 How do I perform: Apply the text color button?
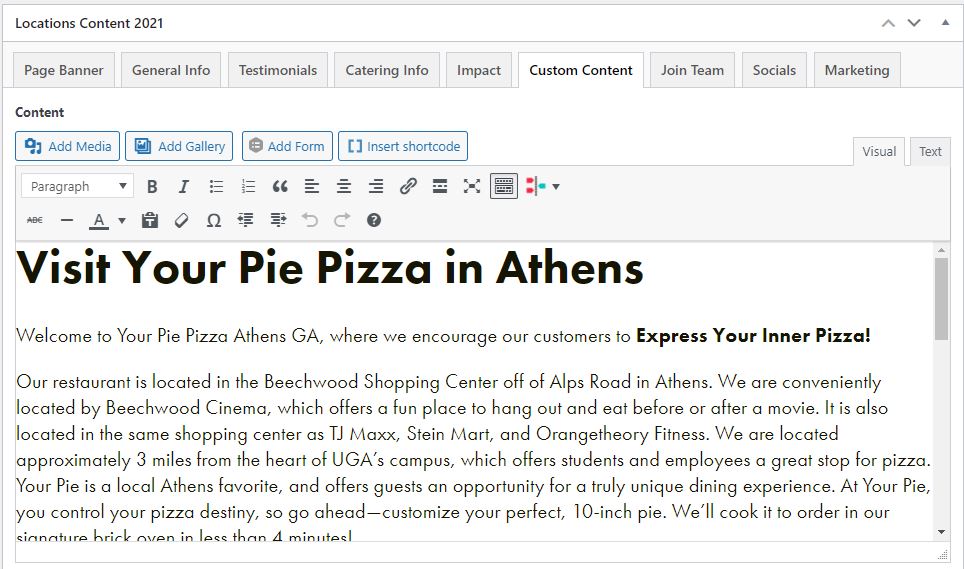99,220
